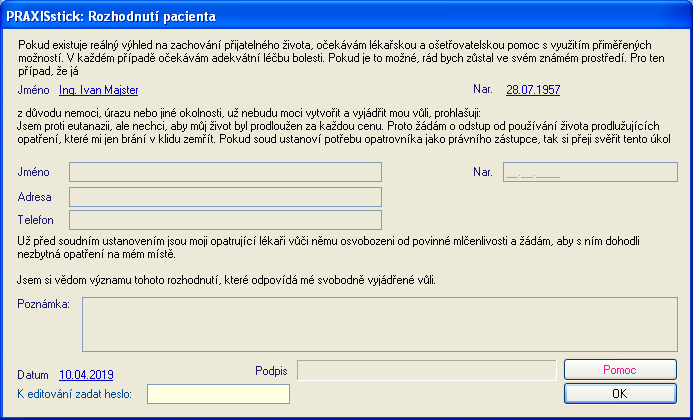693x420 pixels.
Task: Click the Podpis signature field
Action: pyautogui.click(x=427, y=371)
